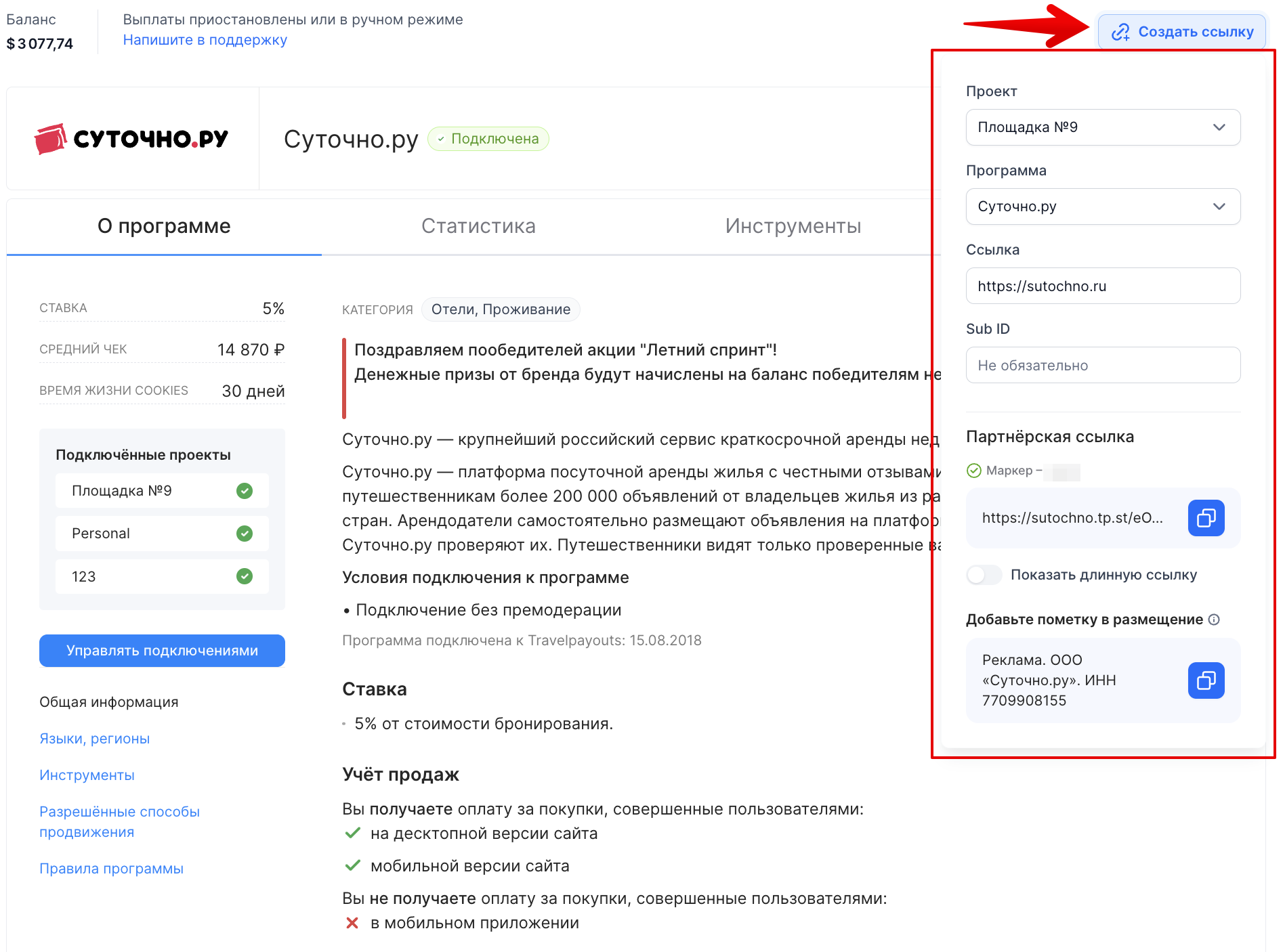The width and height of the screenshot is (1283, 952).
Task: Click the 30 дней cookies lifetime value
Action: coord(253,391)
